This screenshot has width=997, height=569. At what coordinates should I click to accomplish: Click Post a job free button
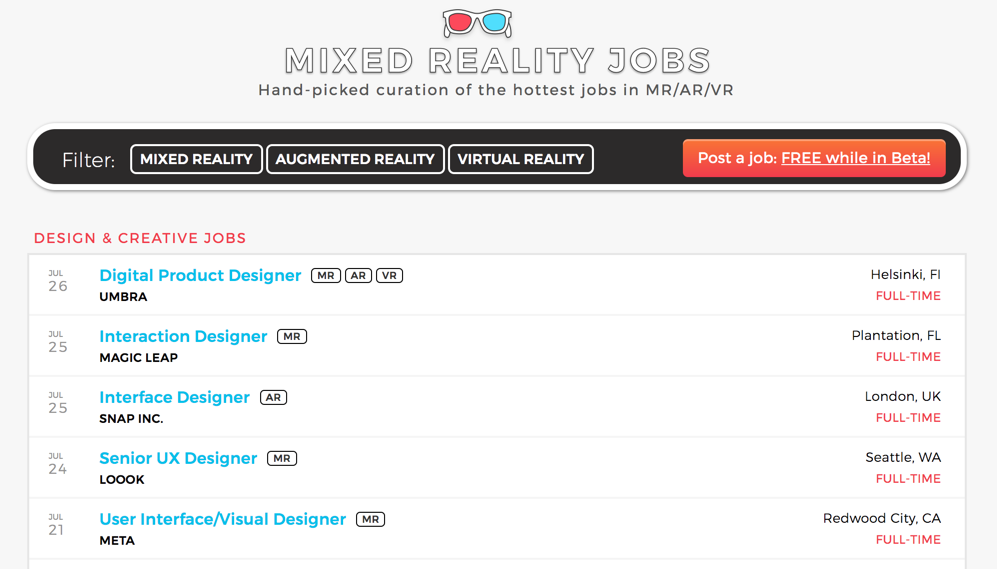(814, 158)
